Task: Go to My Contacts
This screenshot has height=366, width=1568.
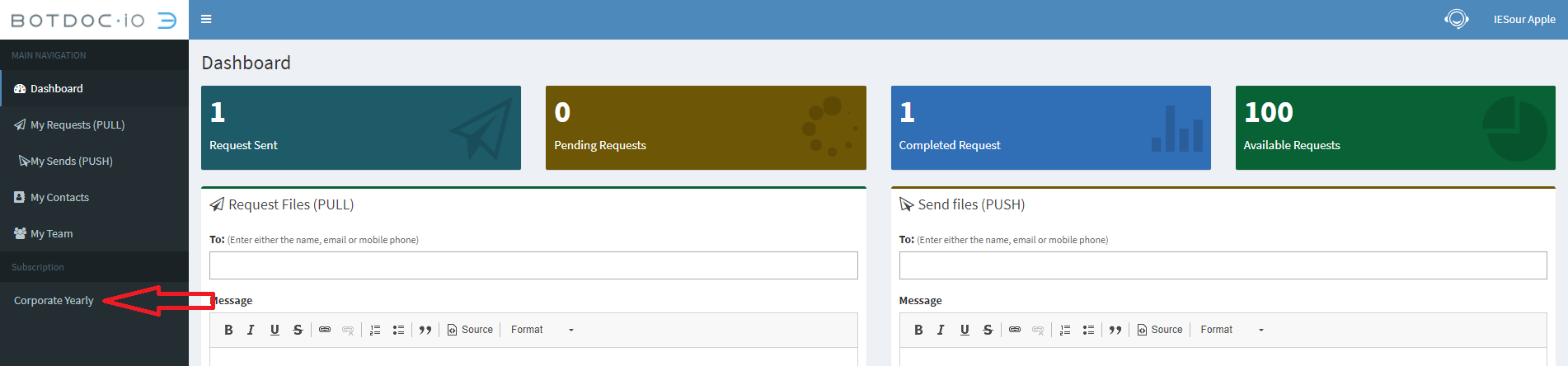Action: (94, 197)
